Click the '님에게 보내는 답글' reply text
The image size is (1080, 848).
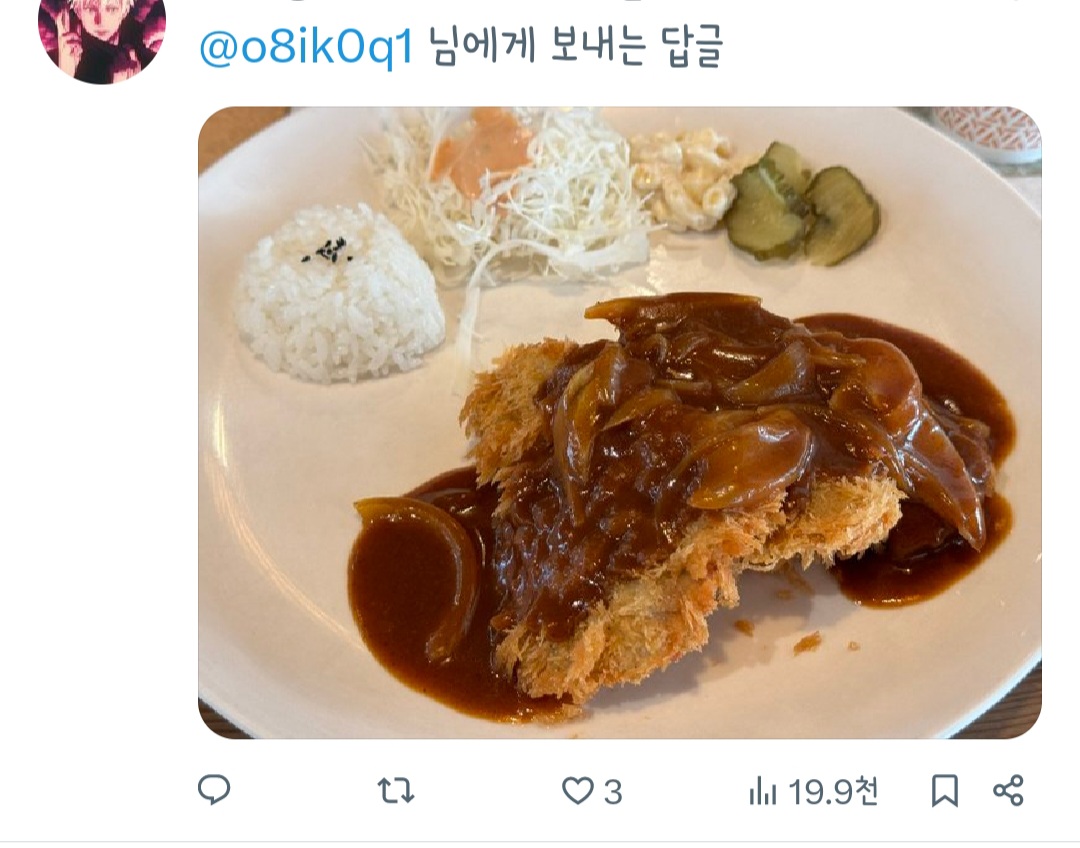pyautogui.click(x=576, y=47)
